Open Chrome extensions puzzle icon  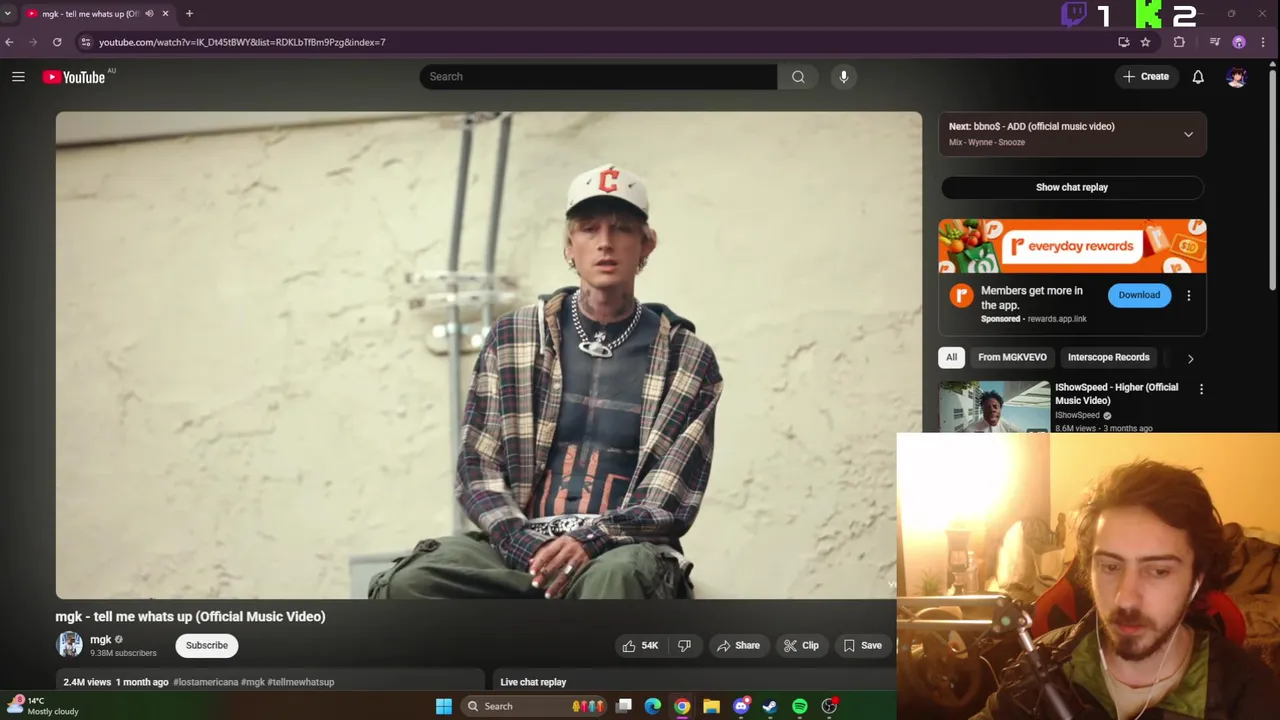pyautogui.click(x=1179, y=42)
